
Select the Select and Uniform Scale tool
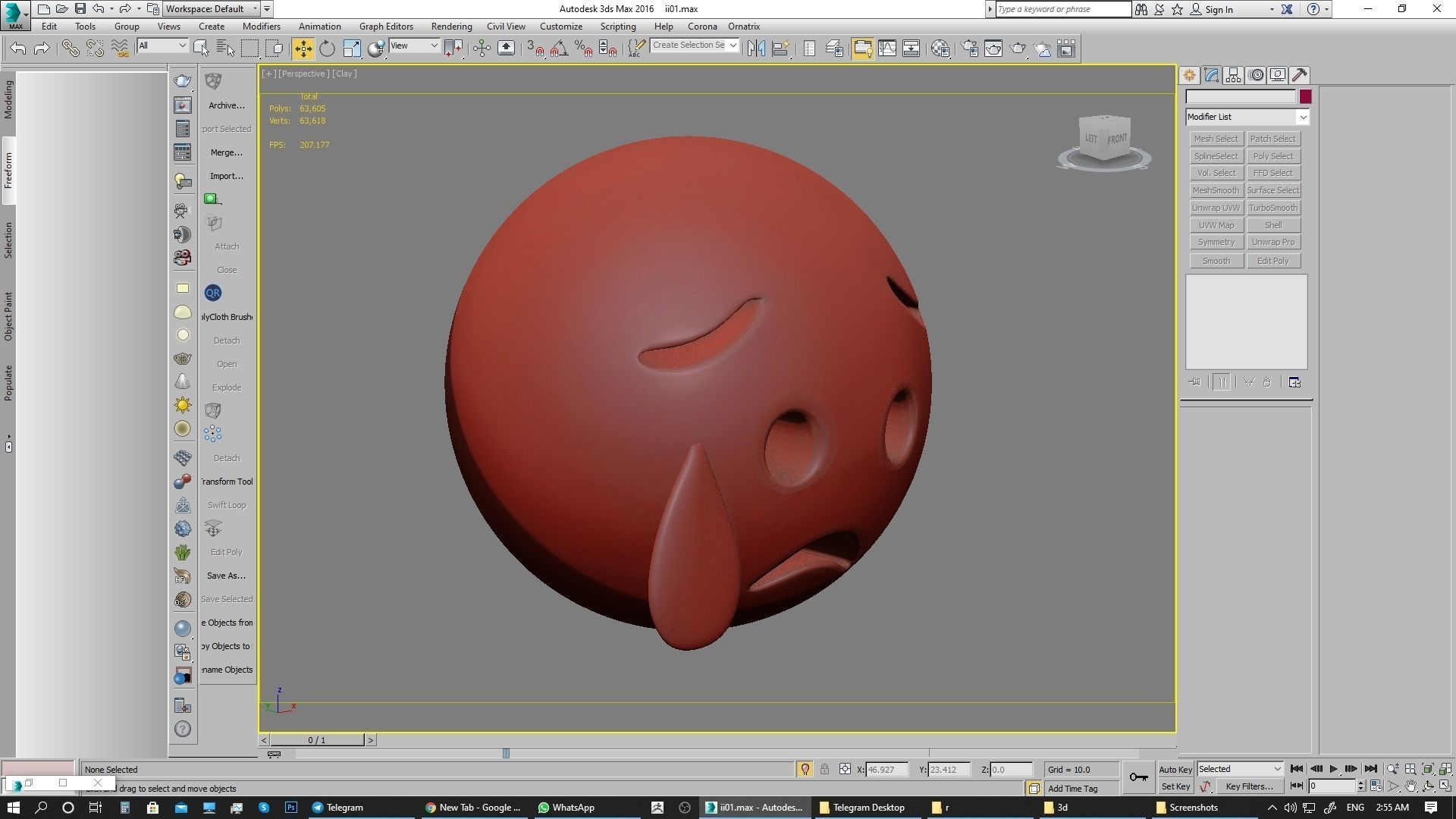[x=352, y=49]
